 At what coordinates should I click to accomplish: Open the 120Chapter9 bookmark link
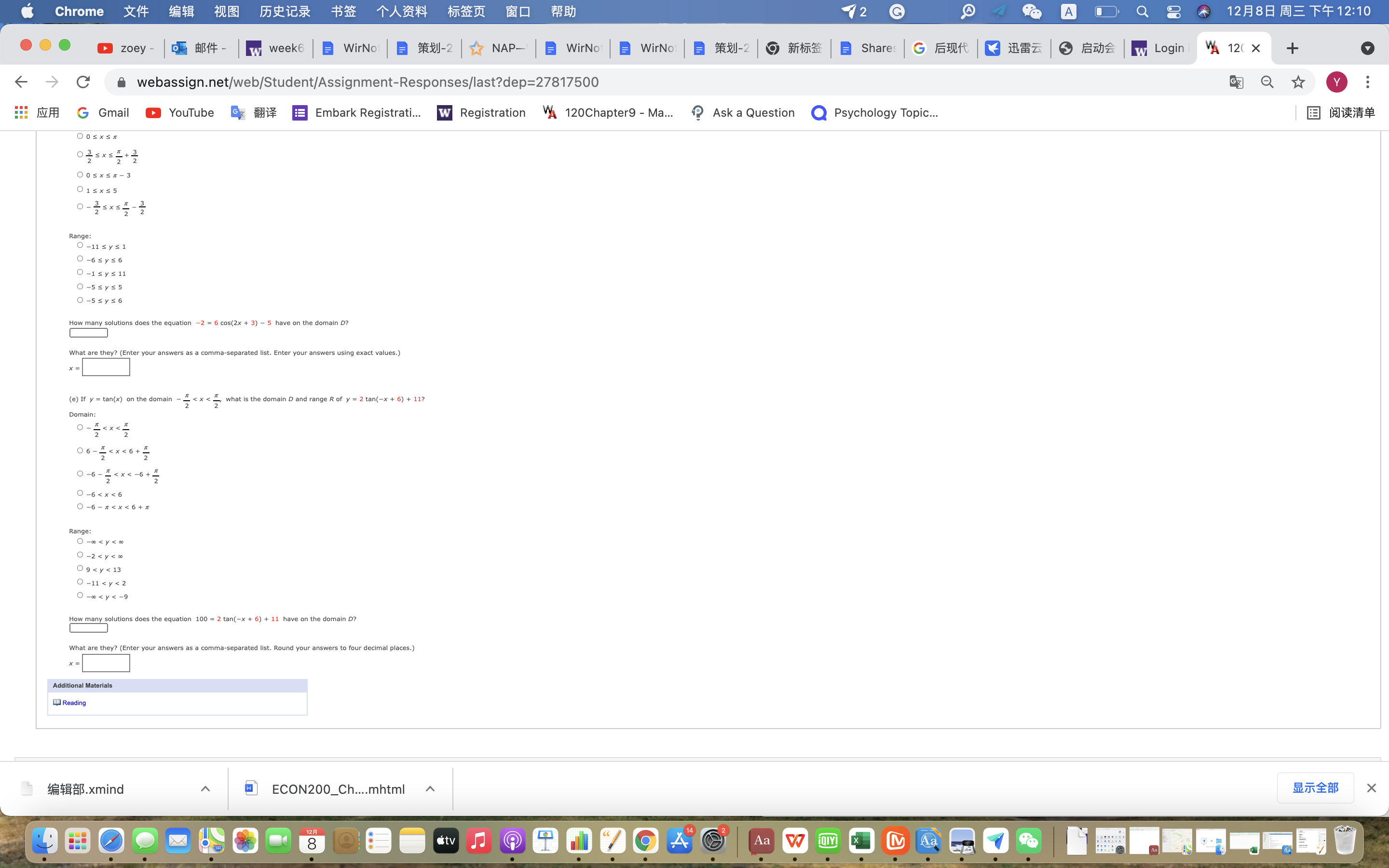[x=608, y=112]
